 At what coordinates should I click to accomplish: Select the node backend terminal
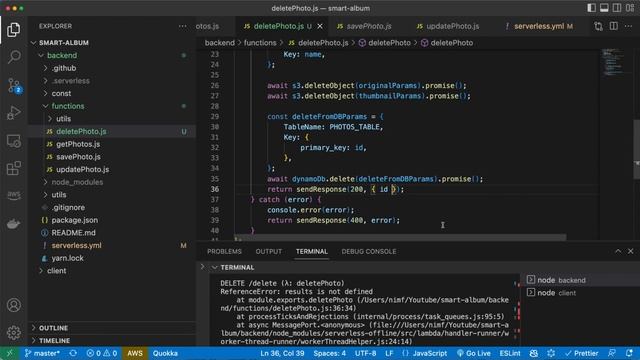click(579, 280)
